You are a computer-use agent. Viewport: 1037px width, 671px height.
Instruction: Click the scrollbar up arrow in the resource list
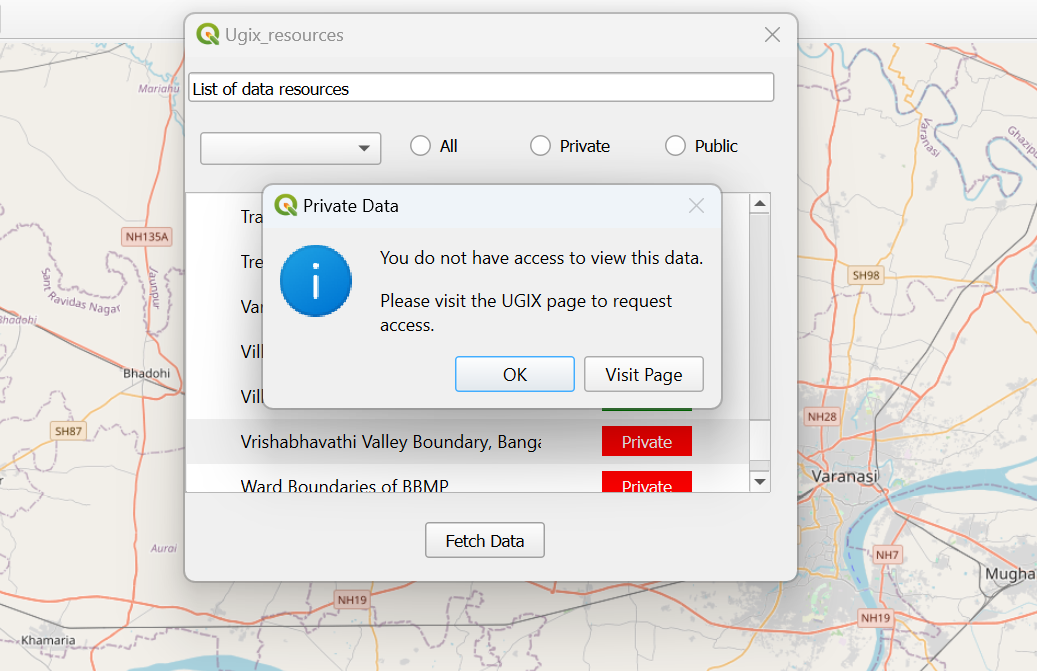[x=760, y=202]
